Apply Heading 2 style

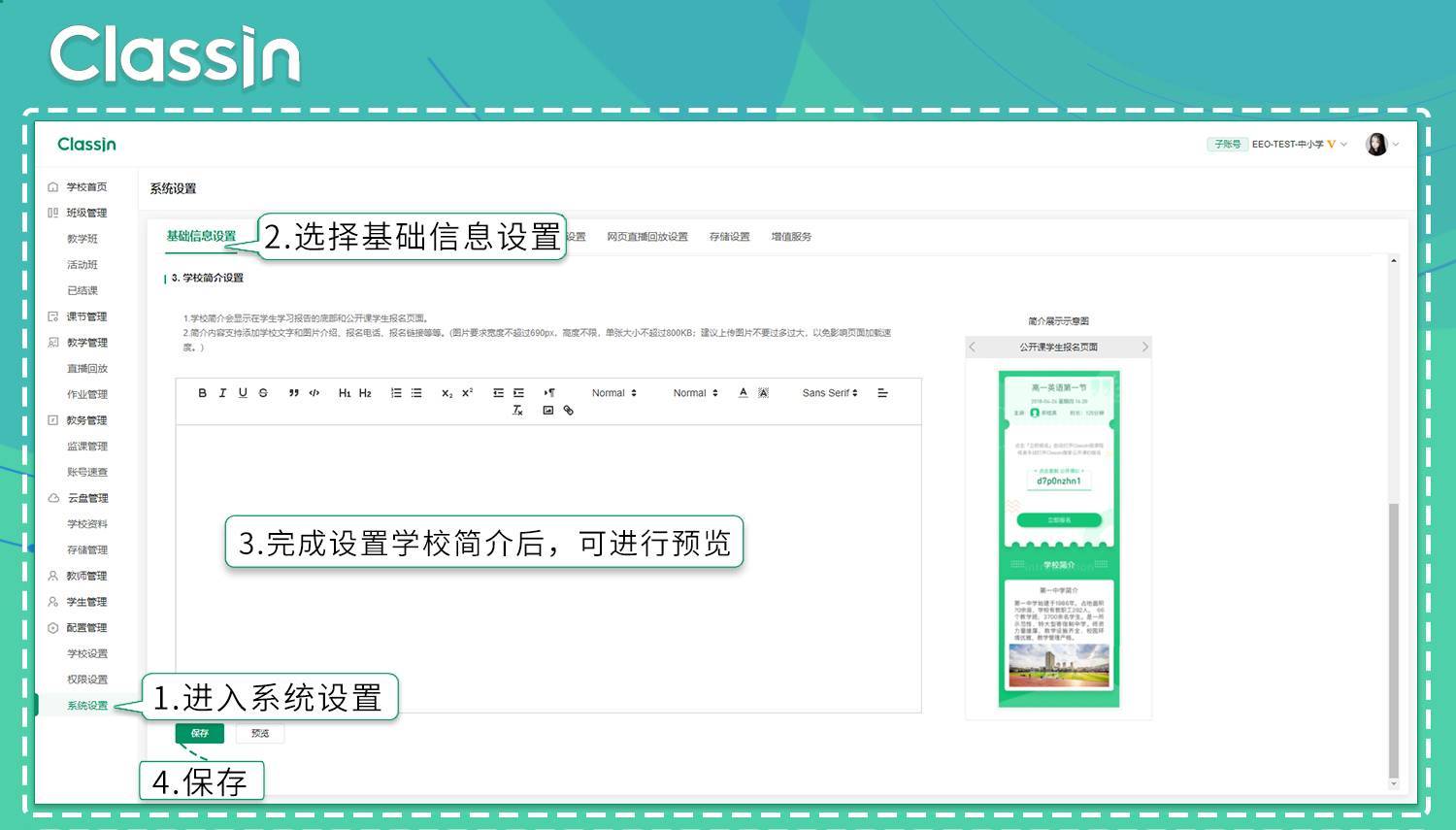point(365,393)
